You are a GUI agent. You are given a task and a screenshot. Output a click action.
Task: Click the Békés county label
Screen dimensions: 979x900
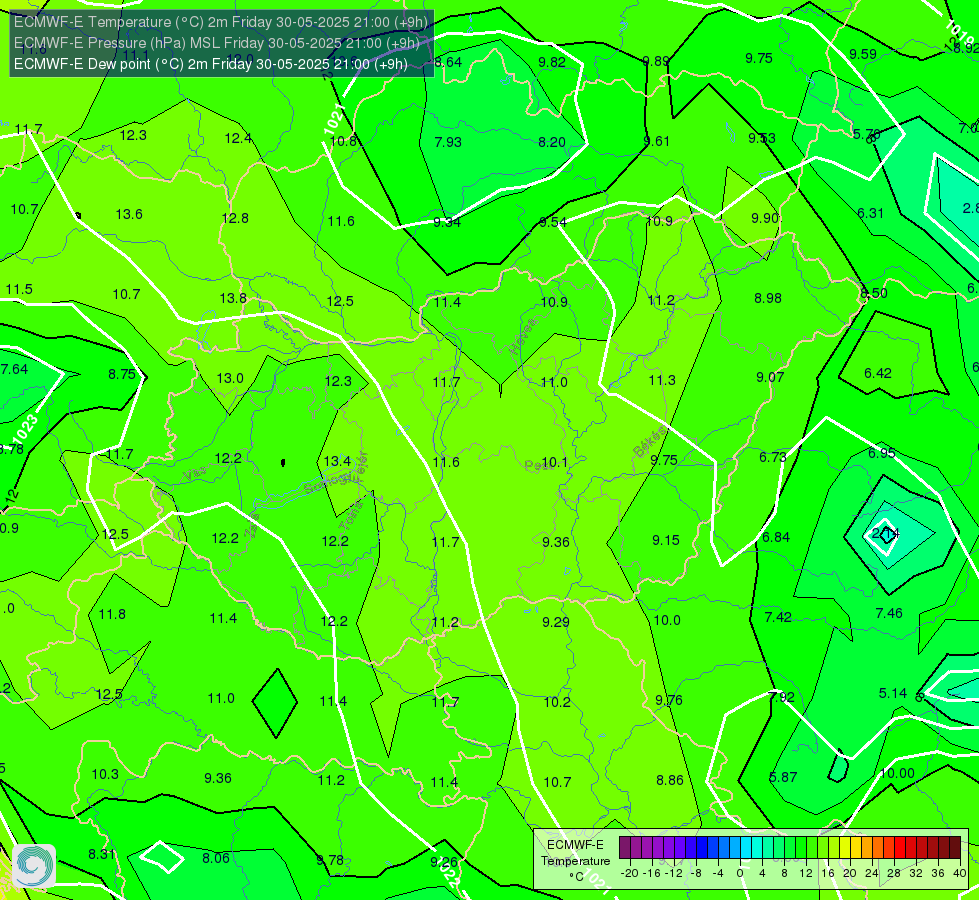pos(649,442)
